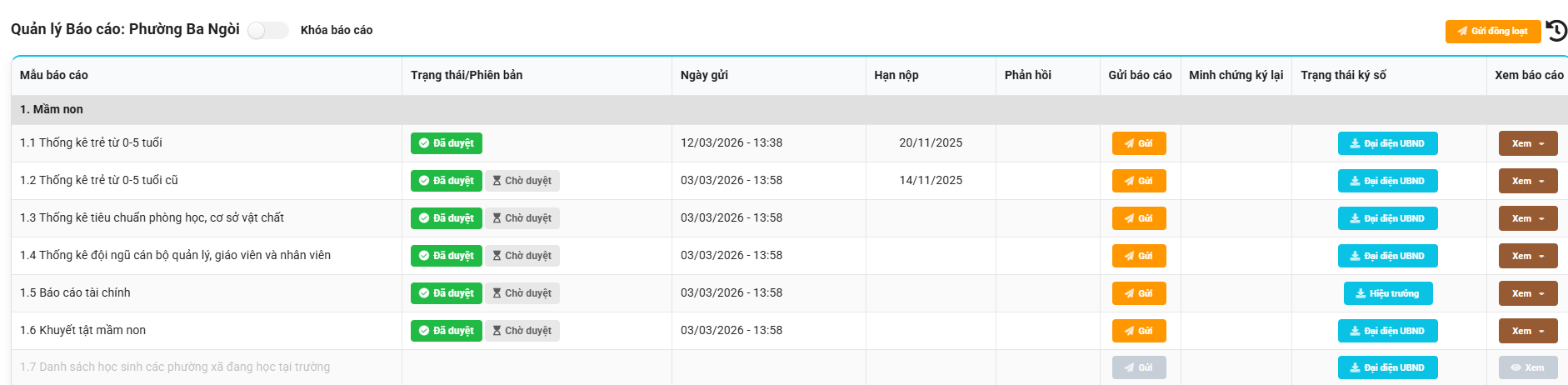The image size is (1568, 385).
Task: Click the 'Gửi đồng loạt' bulk send button
Action: (1493, 31)
